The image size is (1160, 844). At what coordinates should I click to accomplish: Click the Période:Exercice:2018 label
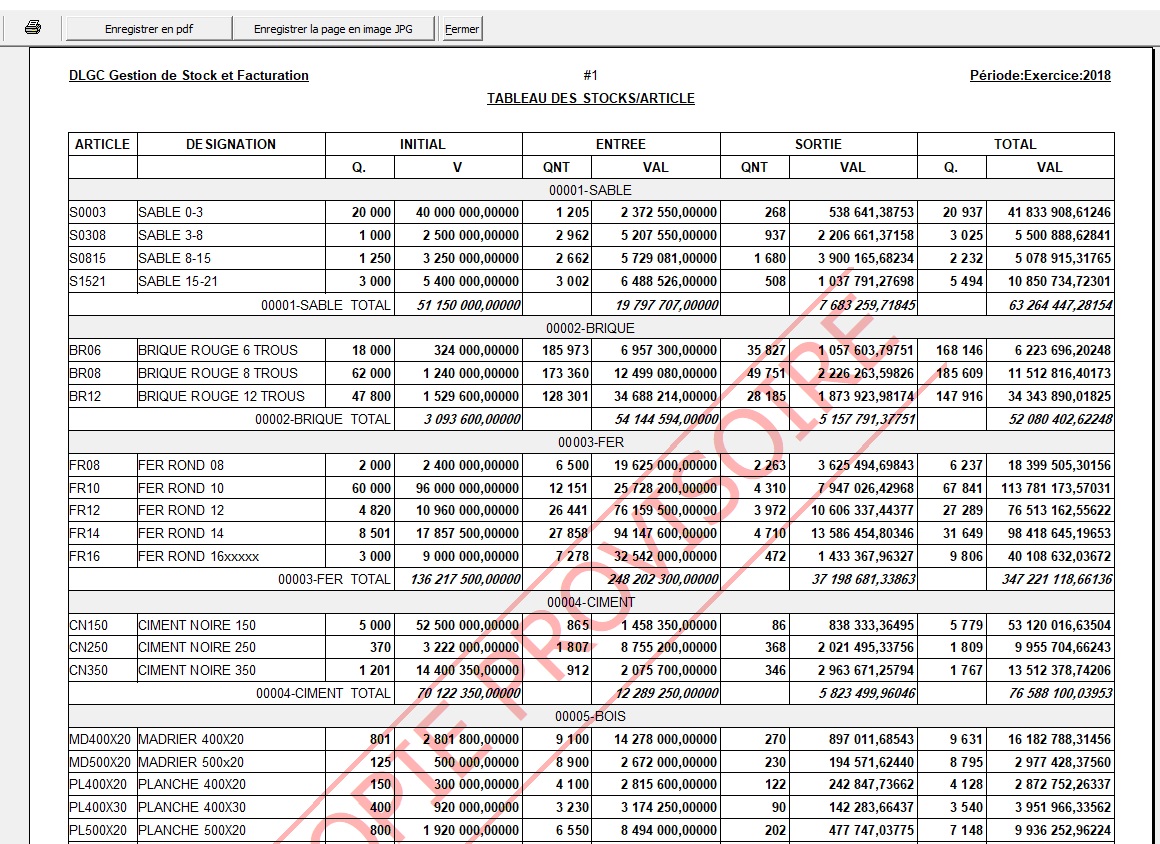1040,75
